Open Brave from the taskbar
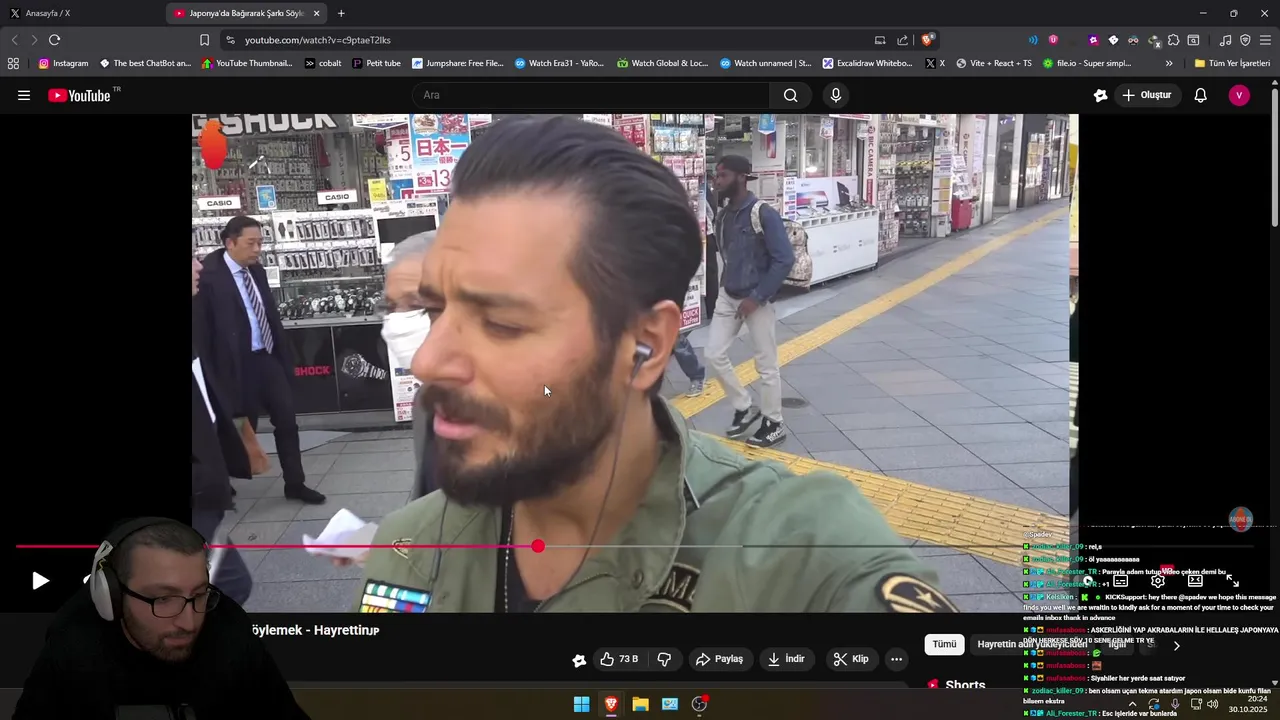Viewport: 1280px width, 720px height. point(611,704)
